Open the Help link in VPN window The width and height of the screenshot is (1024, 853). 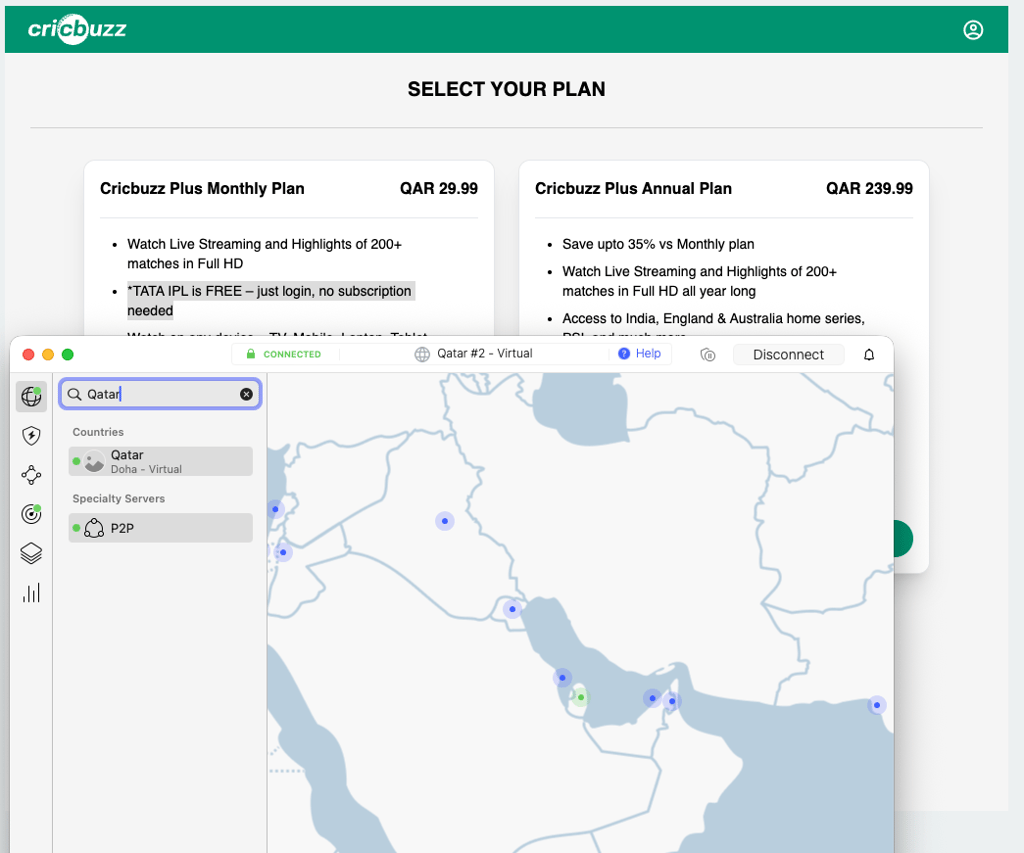pyautogui.click(x=640, y=353)
